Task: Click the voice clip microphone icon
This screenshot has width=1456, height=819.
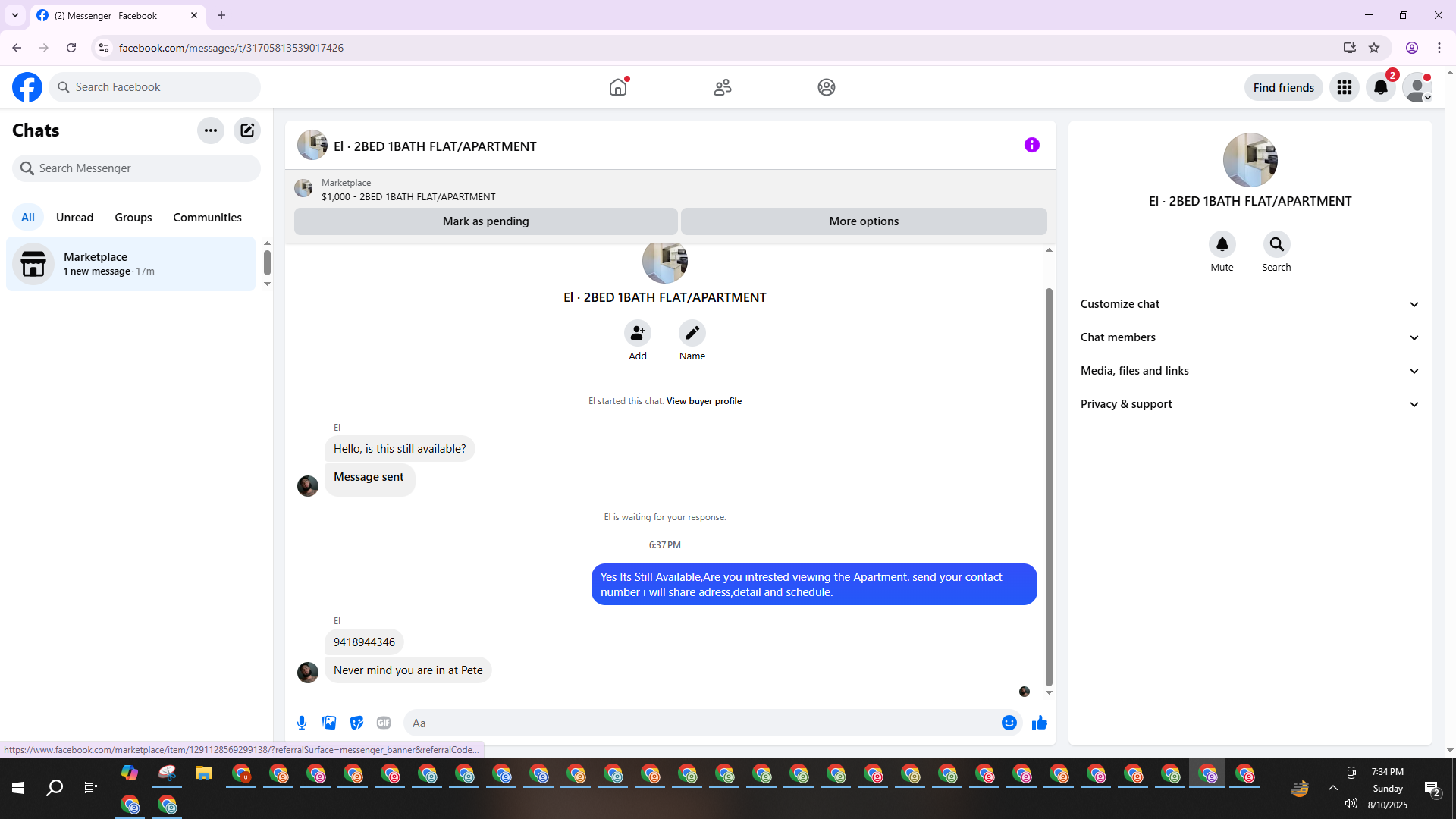Action: 302,723
